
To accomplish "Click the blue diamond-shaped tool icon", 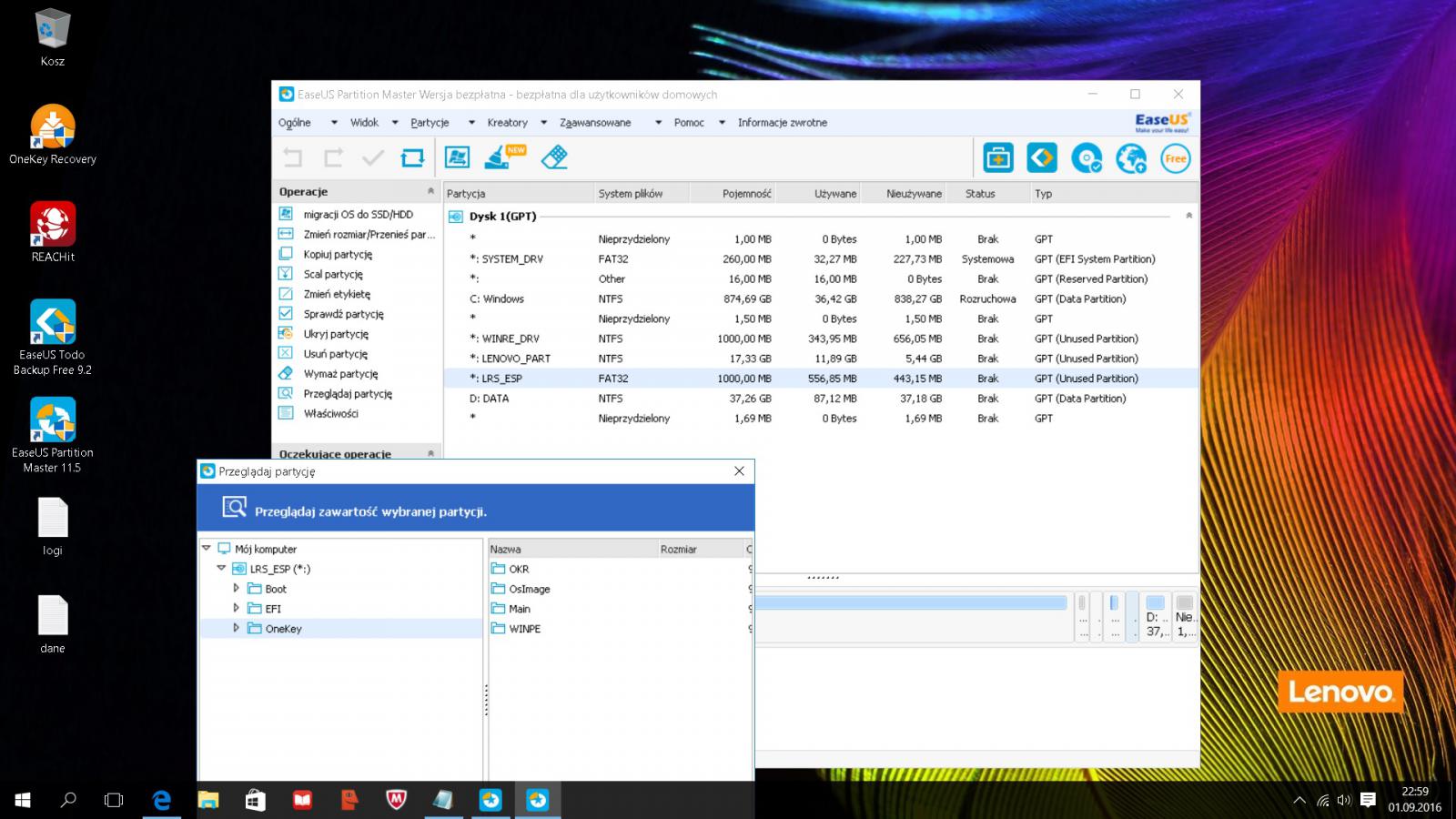I will 1042,158.
